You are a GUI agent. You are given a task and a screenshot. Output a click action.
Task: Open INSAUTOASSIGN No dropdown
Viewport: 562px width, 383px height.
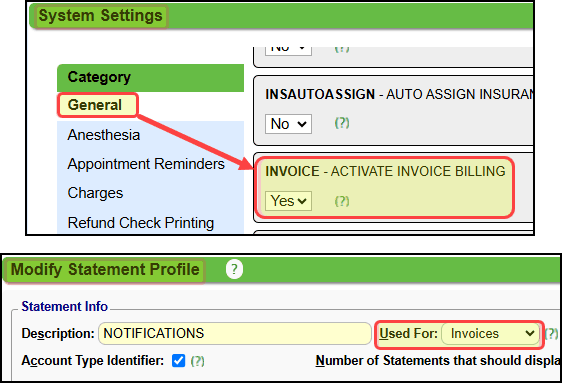tap(288, 124)
